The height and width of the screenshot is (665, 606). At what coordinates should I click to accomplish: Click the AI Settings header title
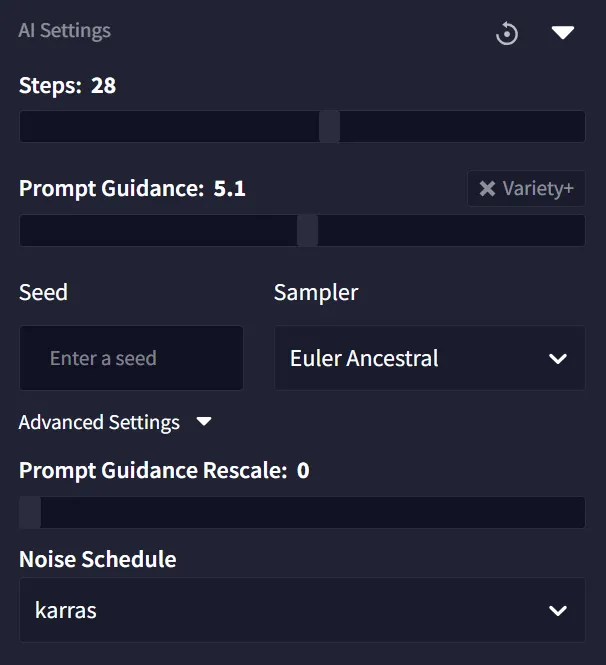(x=64, y=31)
